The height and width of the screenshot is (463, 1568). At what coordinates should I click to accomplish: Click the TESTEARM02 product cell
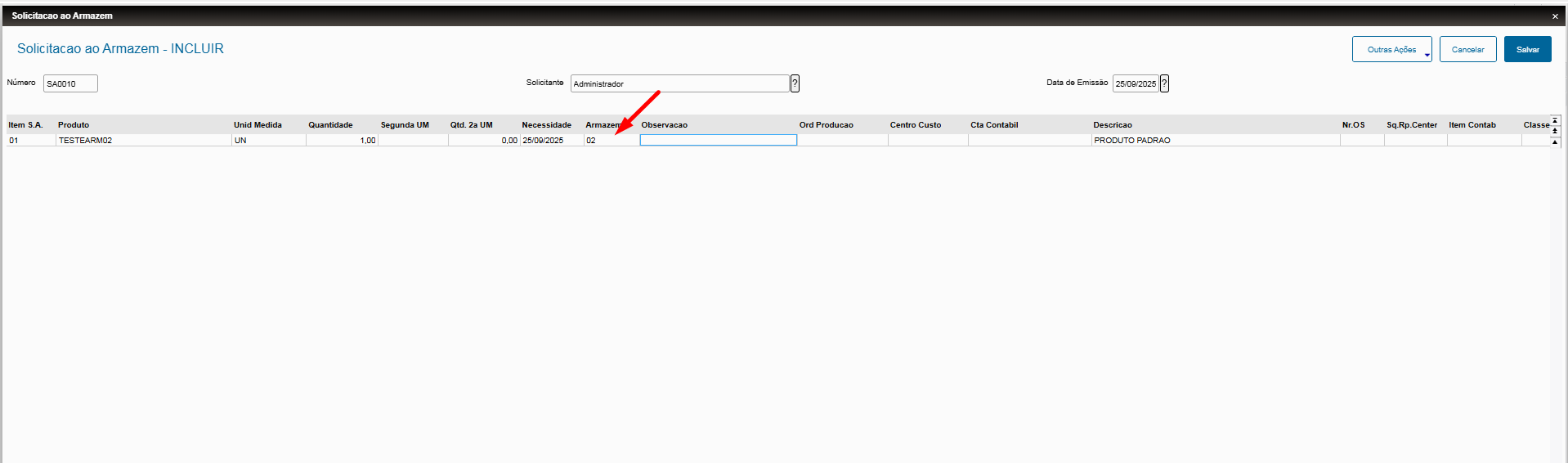point(144,141)
